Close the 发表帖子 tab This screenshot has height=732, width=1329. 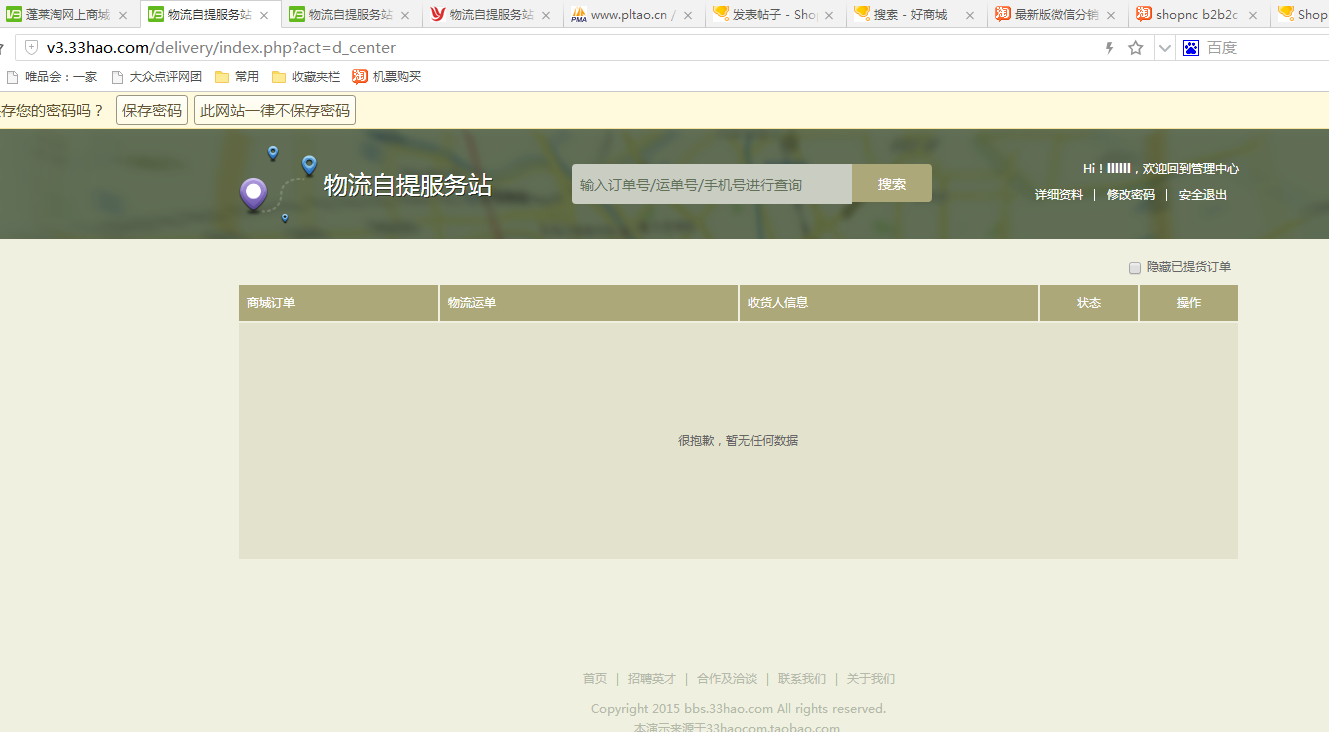click(828, 16)
